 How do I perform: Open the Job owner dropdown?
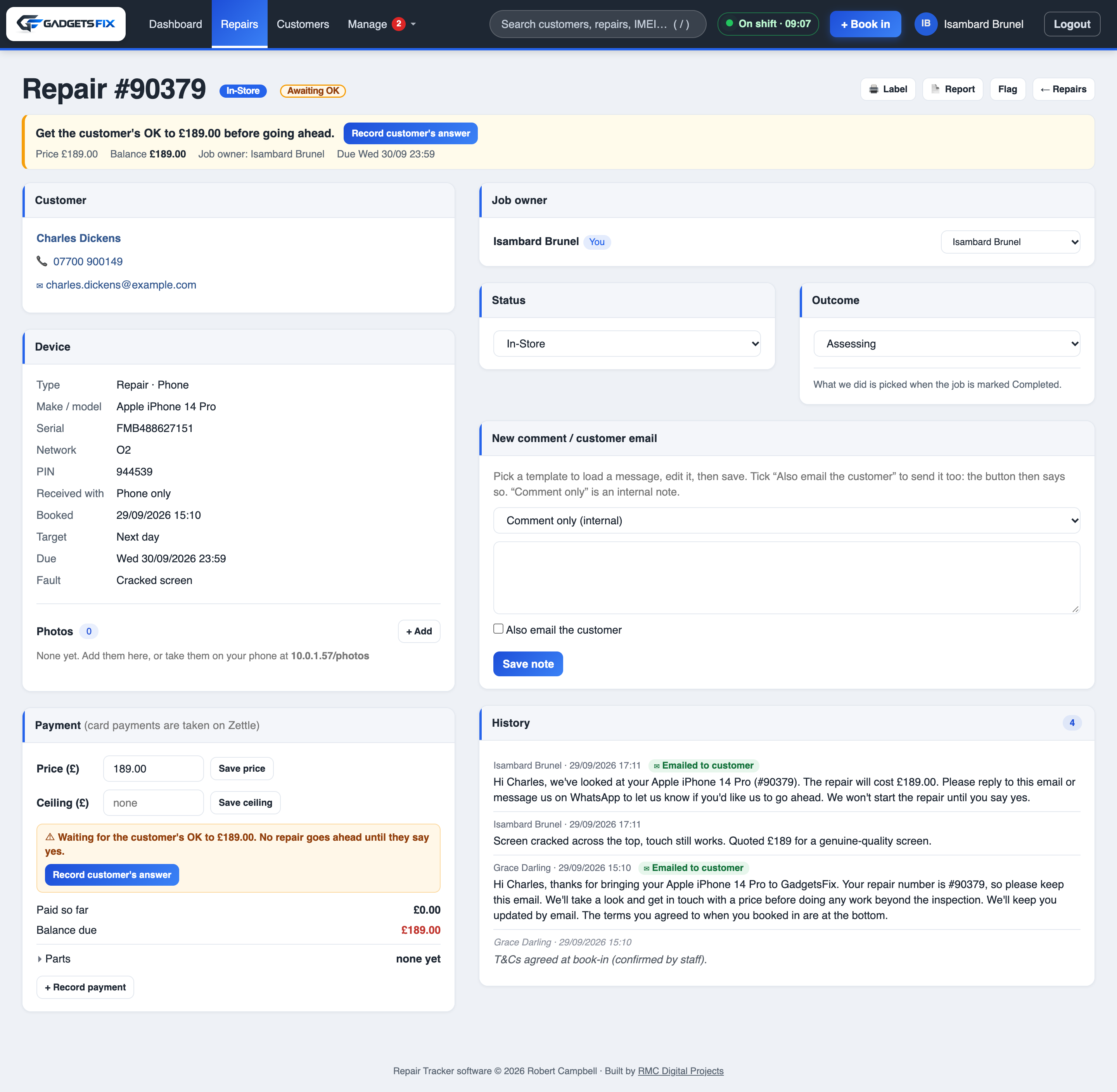tap(1010, 242)
